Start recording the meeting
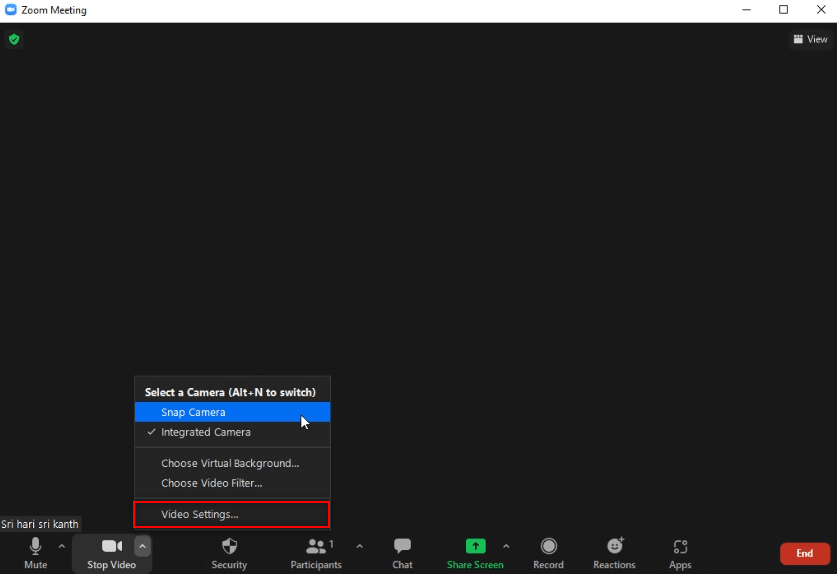 click(548, 554)
